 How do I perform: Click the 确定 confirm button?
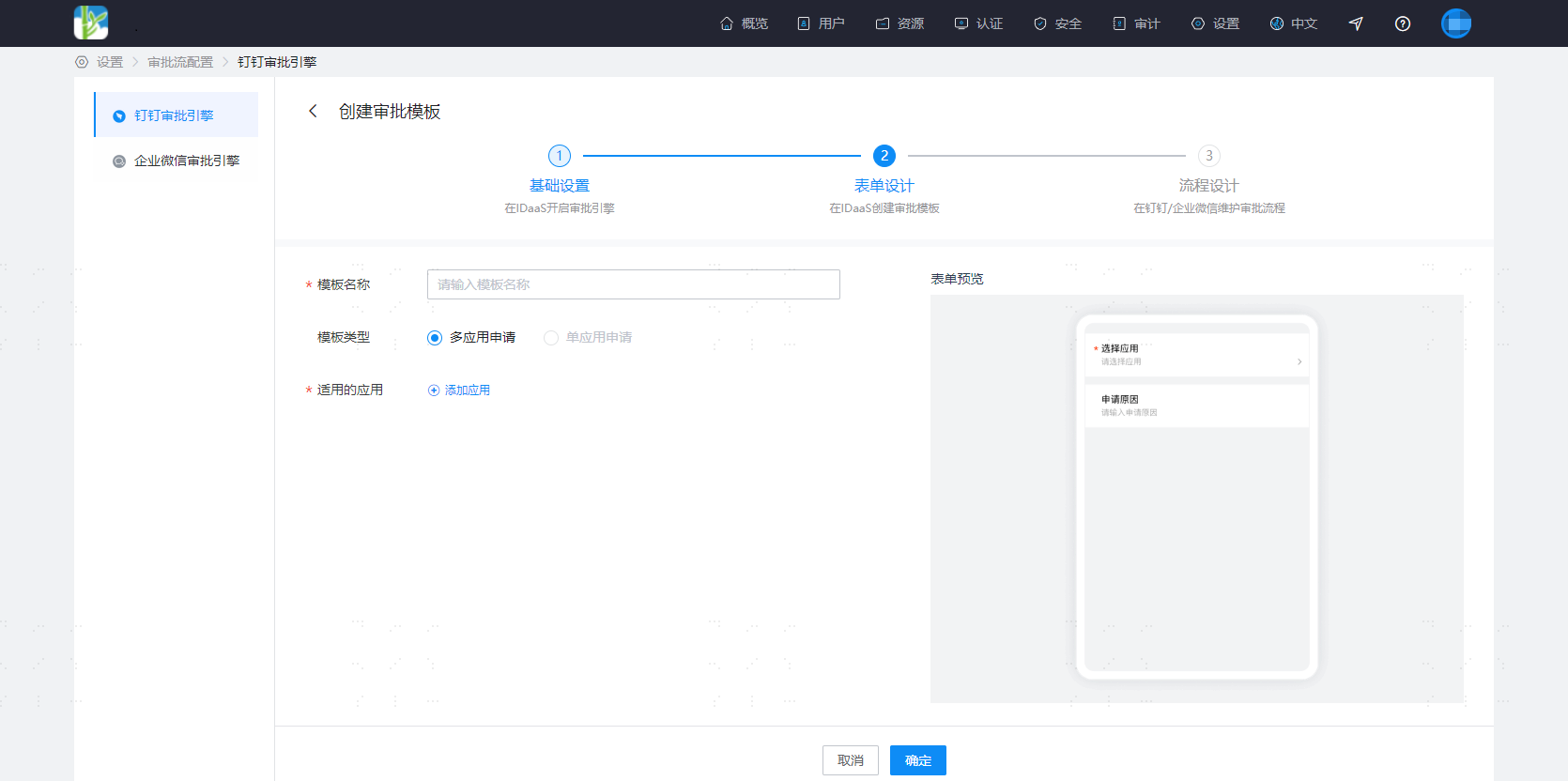click(918, 760)
